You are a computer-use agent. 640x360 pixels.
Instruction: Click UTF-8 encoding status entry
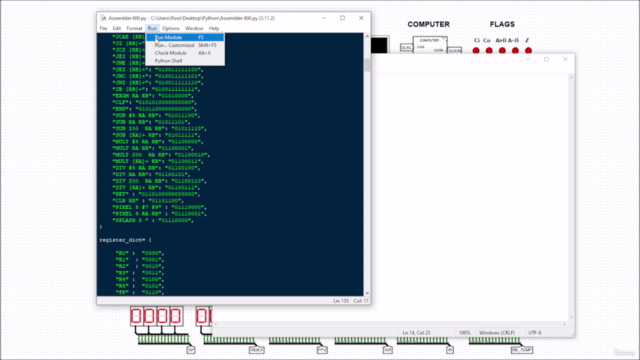(x=535, y=333)
